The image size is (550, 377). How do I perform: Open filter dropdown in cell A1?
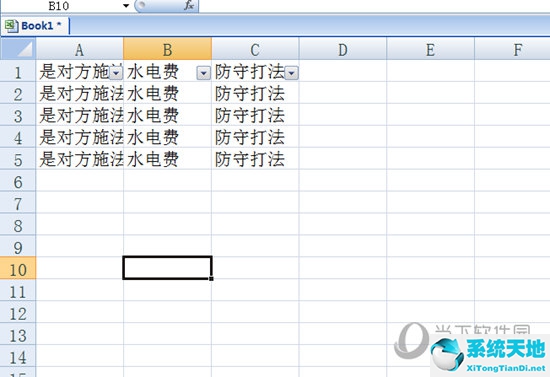[116, 73]
